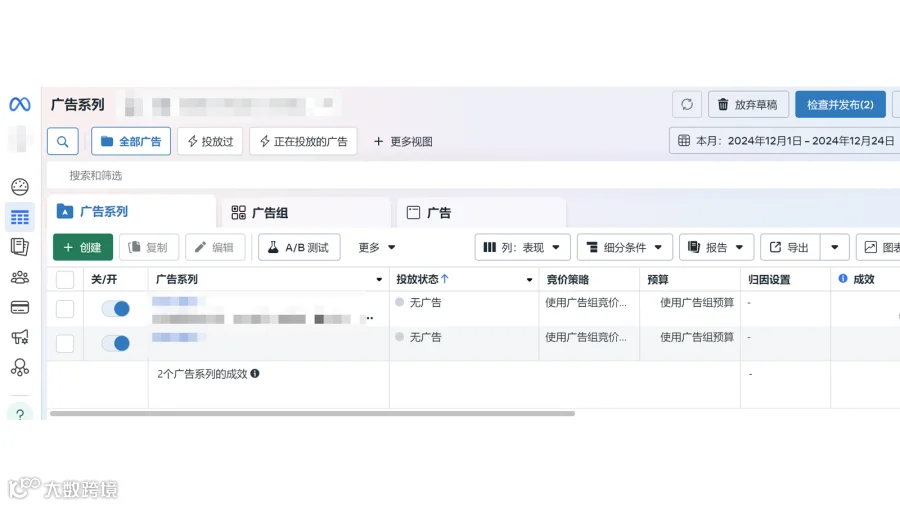Switch to the 广告组 tab
Viewport: 900px width, 506px height.
(307, 213)
